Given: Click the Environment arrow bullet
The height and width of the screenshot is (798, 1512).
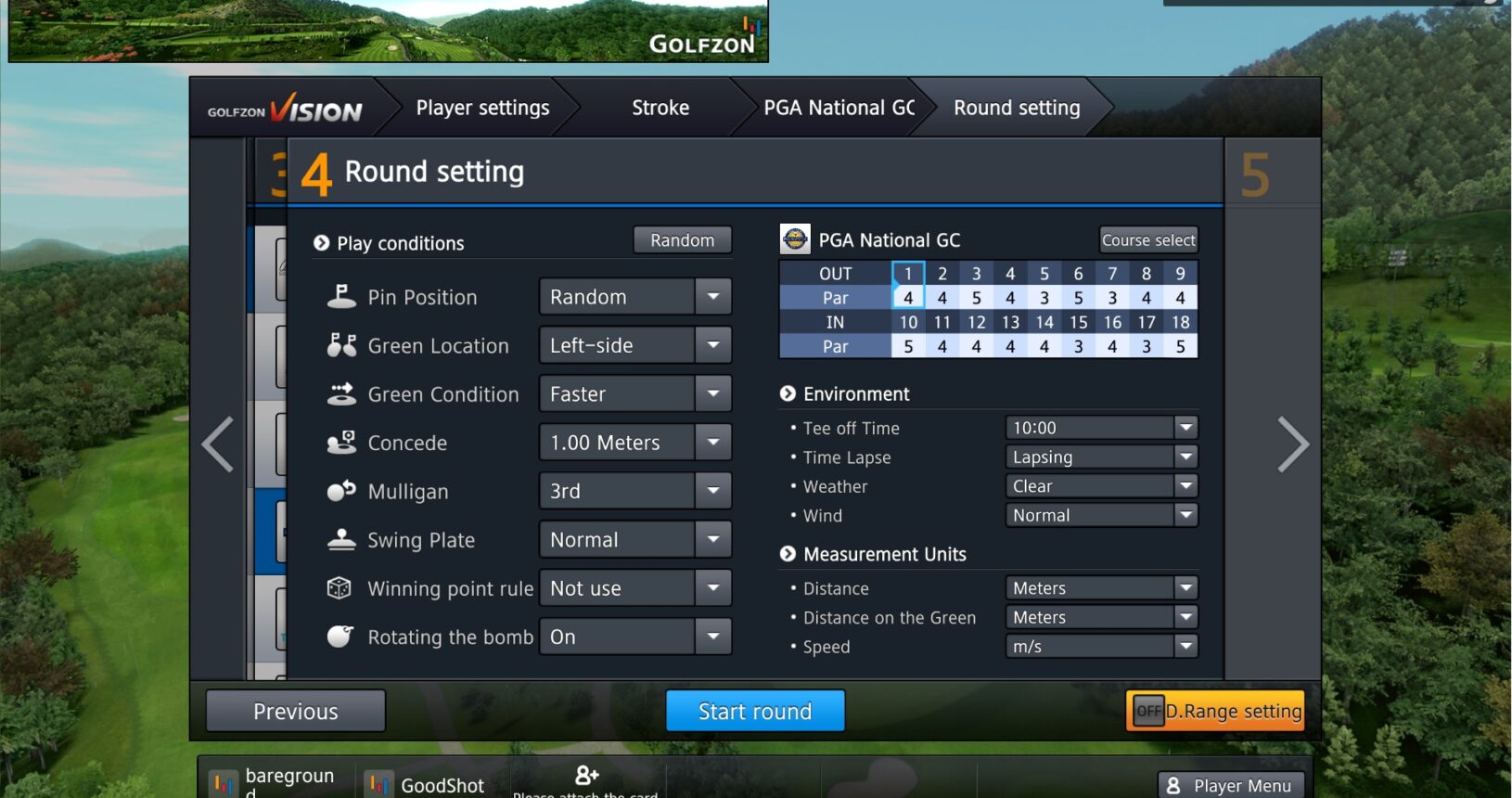Looking at the screenshot, I should [788, 393].
